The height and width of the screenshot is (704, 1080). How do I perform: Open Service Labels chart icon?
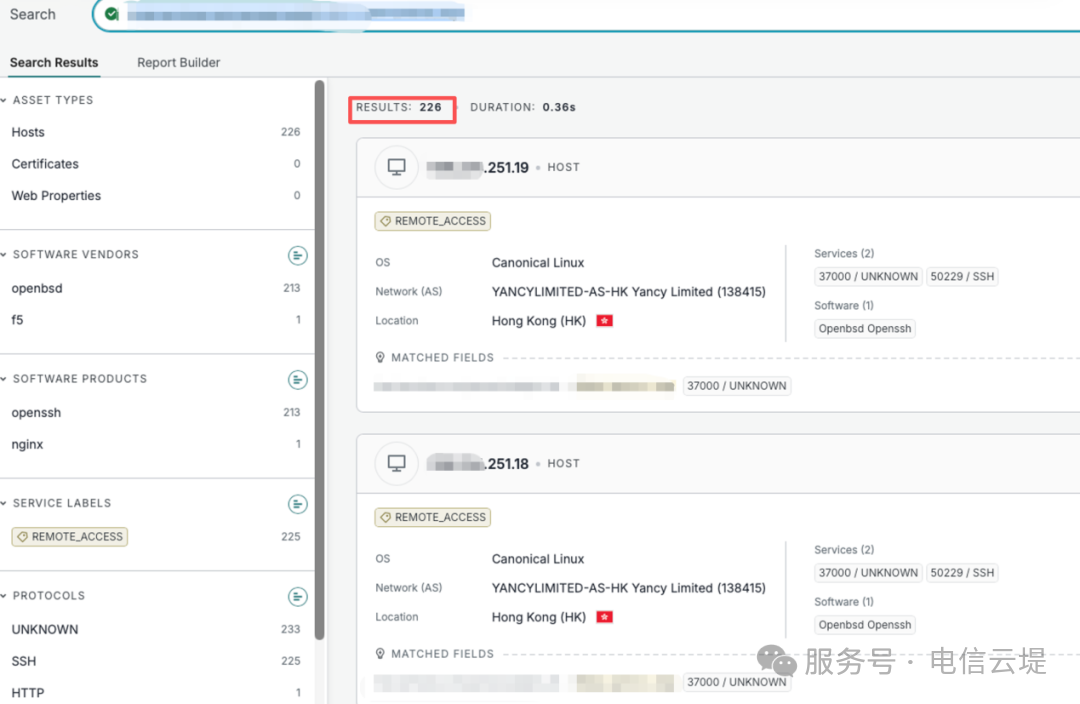298,504
